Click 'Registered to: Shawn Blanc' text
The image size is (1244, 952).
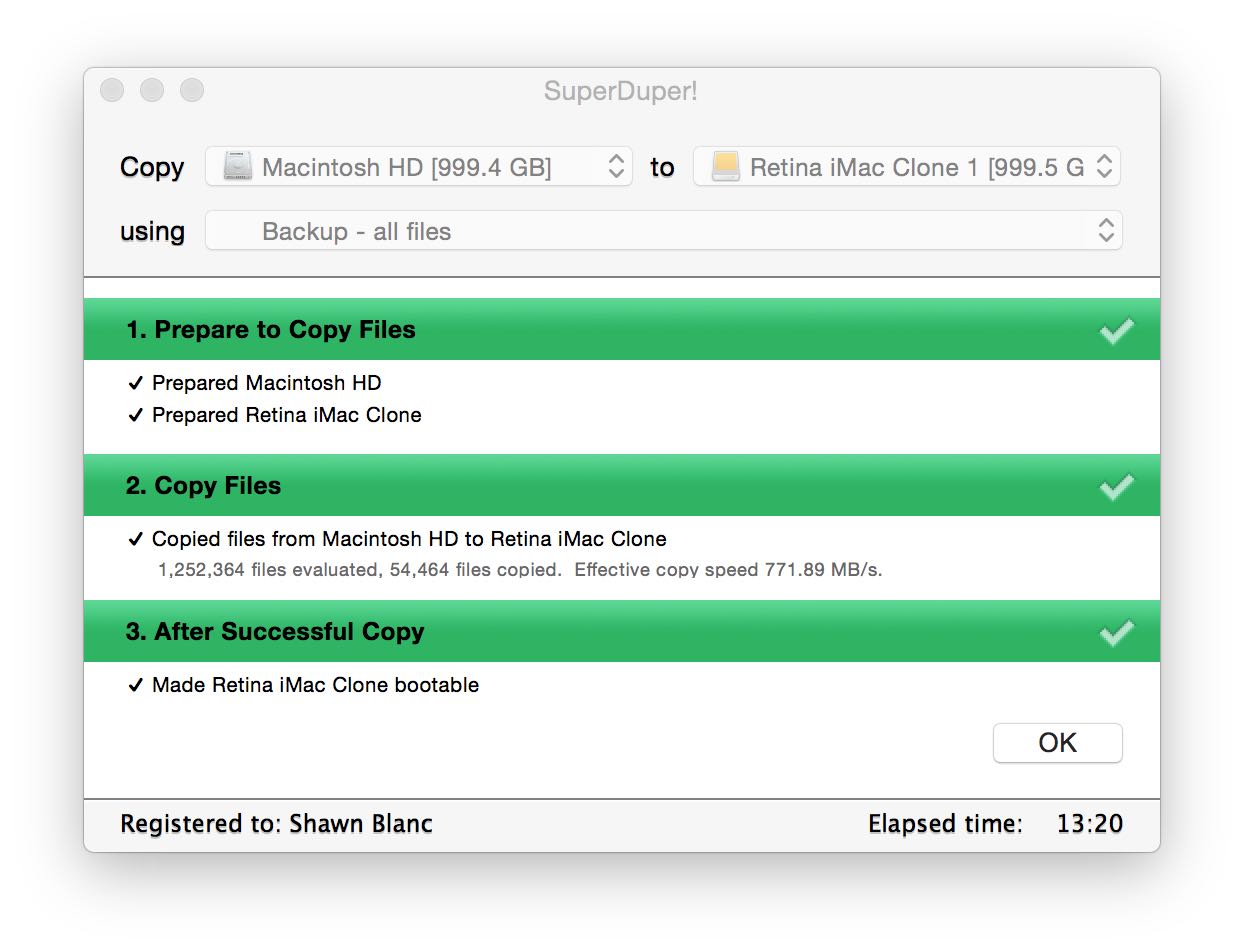(x=277, y=824)
